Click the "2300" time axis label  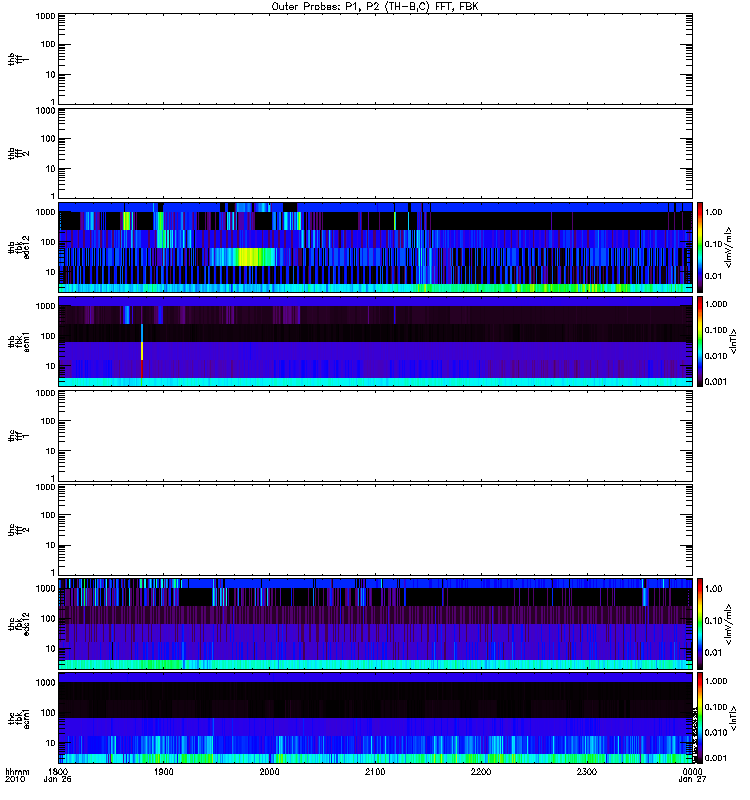587,771
